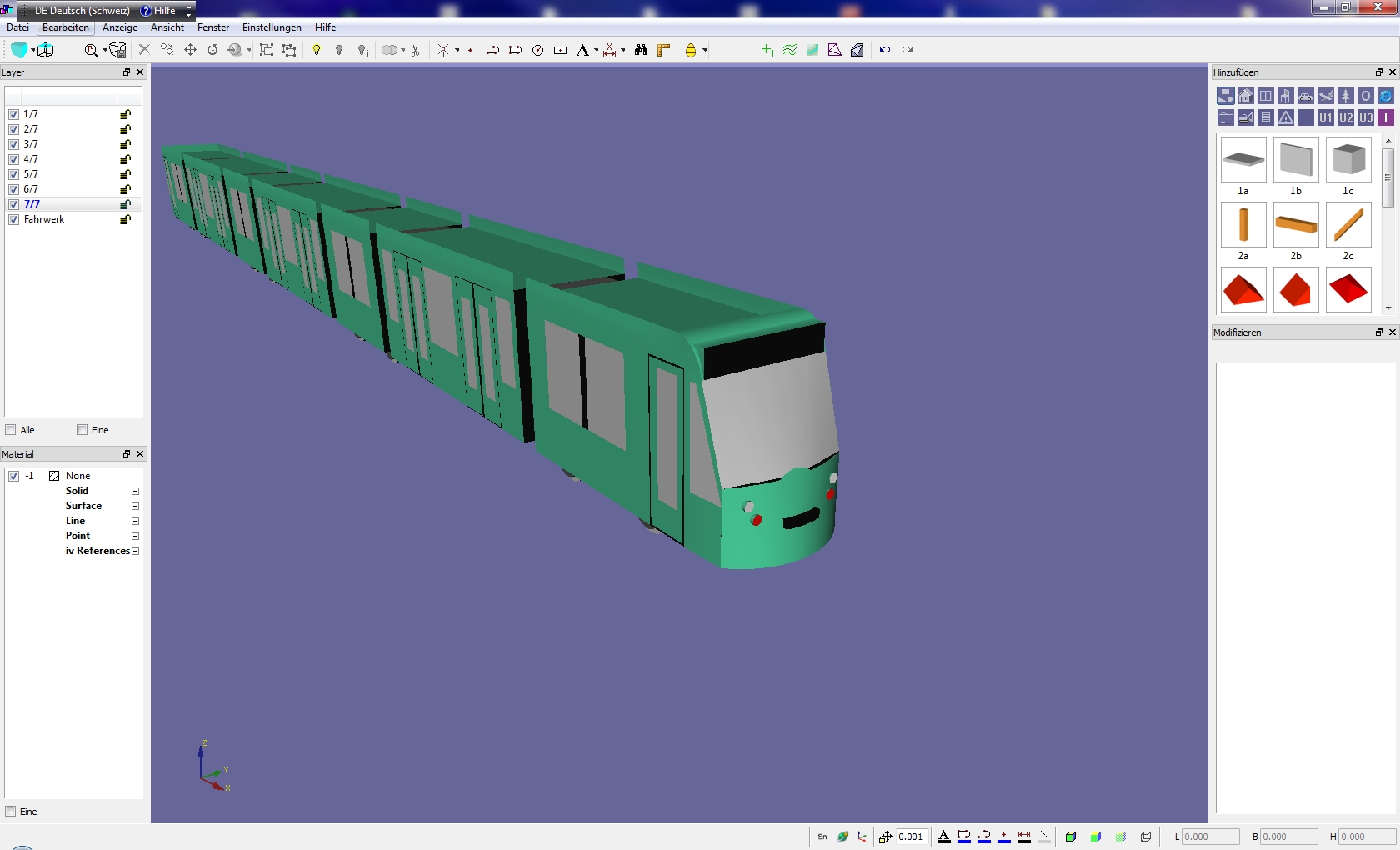Click the U1 user library icon
Viewport: 1400px width, 850px height.
[1325, 117]
